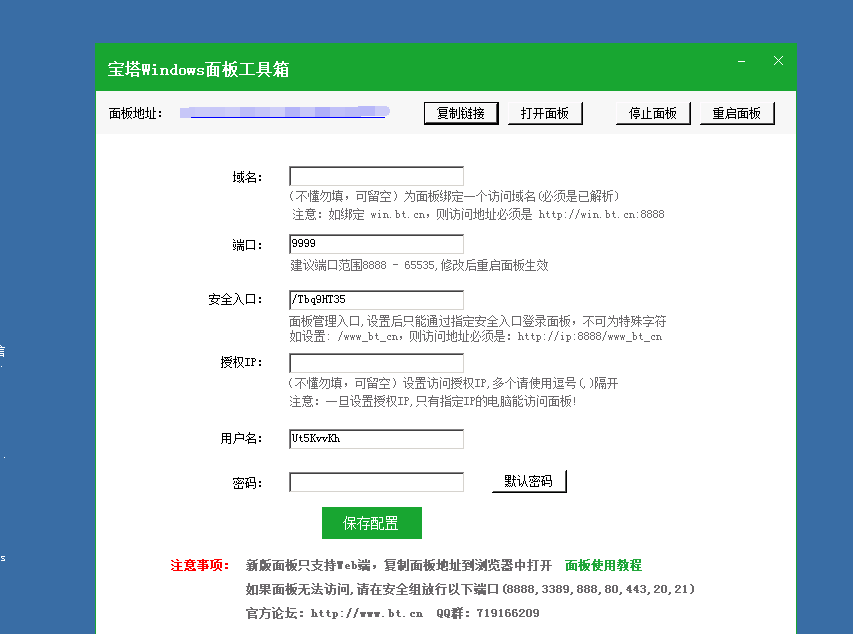This screenshot has width=853, height=634.
Task: Click the QQ群 719166209 text
Action: [x=488, y=613]
